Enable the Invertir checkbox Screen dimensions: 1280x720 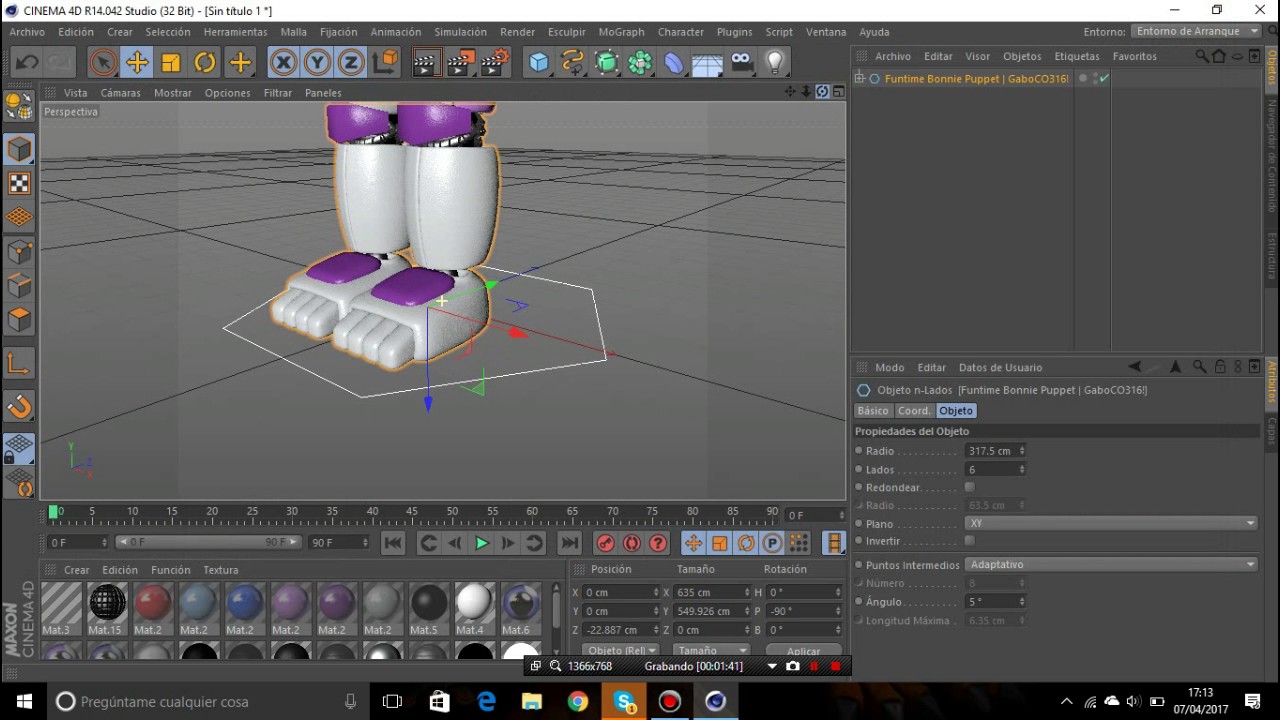969,541
